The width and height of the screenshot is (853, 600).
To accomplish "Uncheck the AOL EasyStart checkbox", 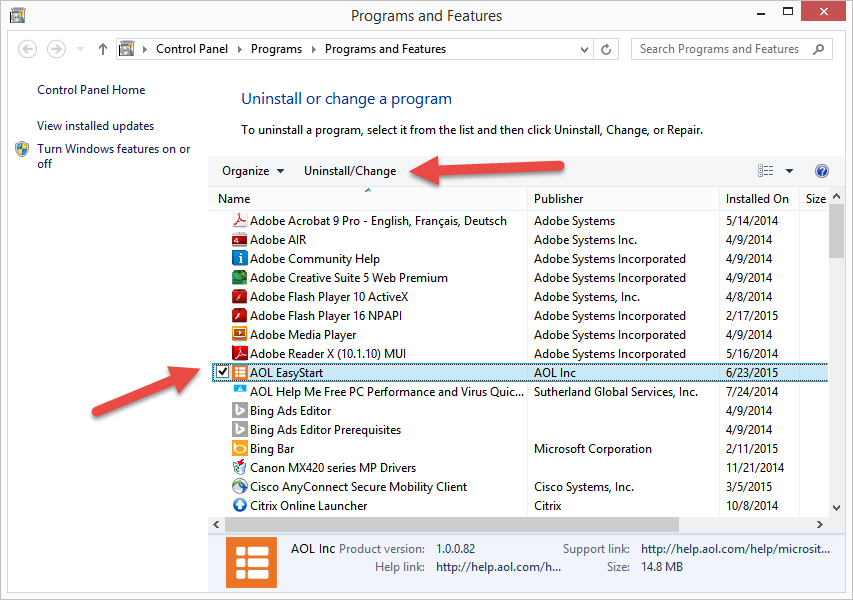I will point(222,372).
